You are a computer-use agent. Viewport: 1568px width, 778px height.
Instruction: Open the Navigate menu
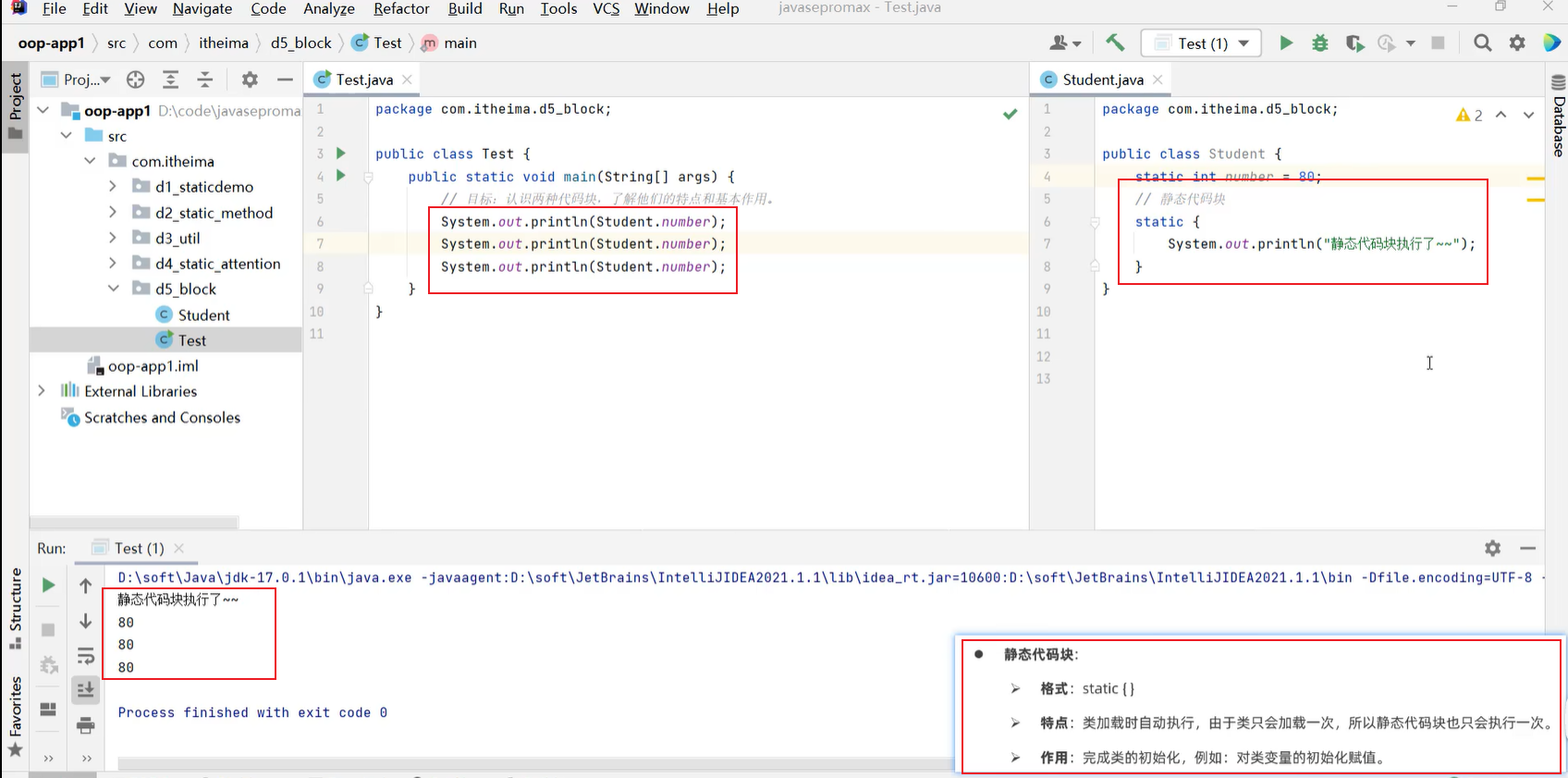pos(202,8)
